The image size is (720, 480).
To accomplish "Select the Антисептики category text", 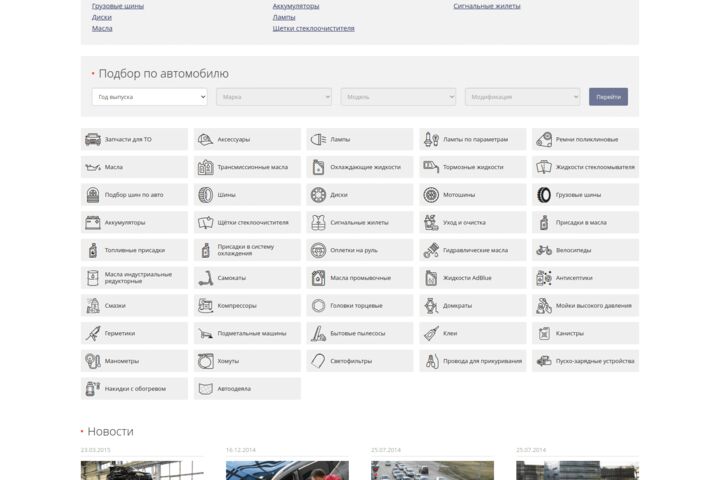I will pyautogui.click(x=574, y=278).
